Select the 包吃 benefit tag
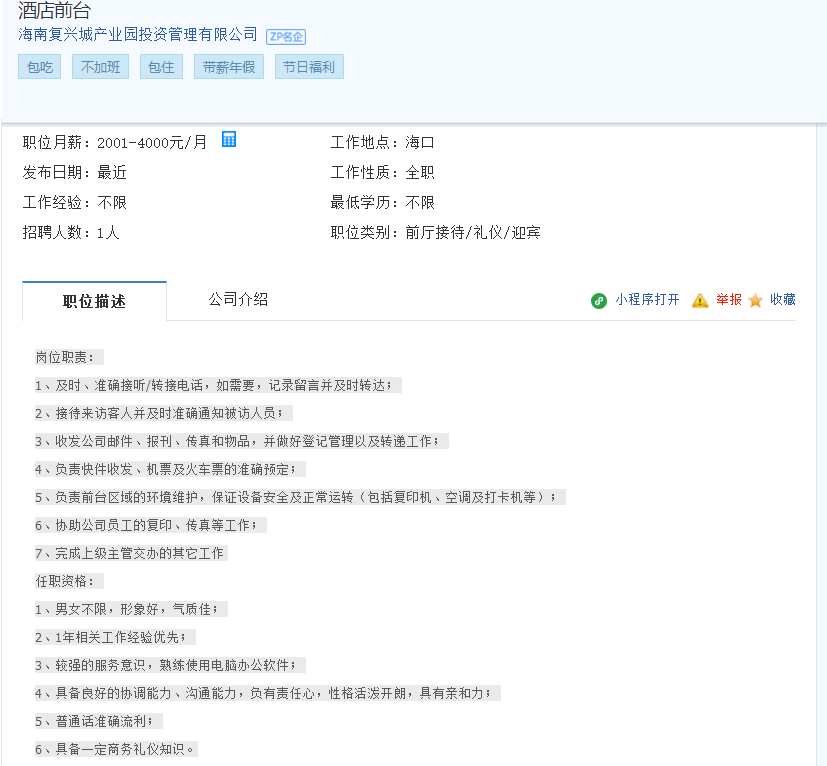Viewport: 827px width, 766px height. pyautogui.click(x=40, y=67)
